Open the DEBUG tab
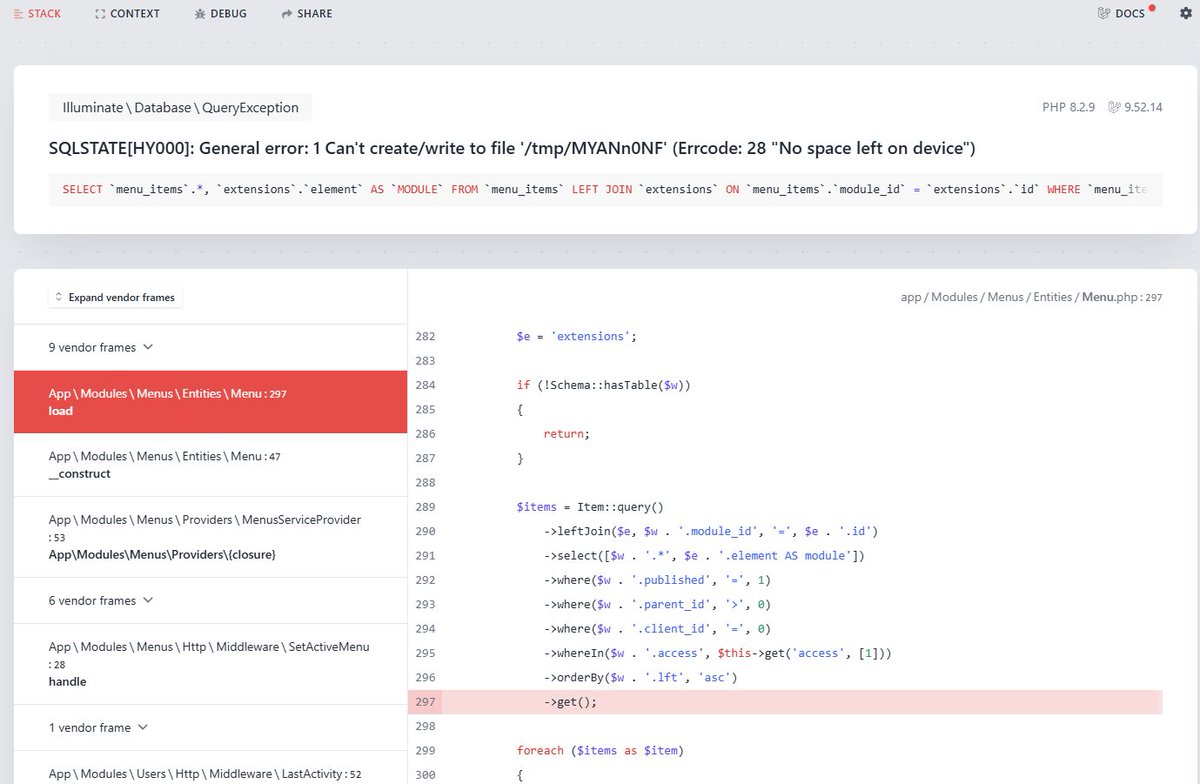The height and width of the screenshot is (784, 1200). tap(220, 14)
